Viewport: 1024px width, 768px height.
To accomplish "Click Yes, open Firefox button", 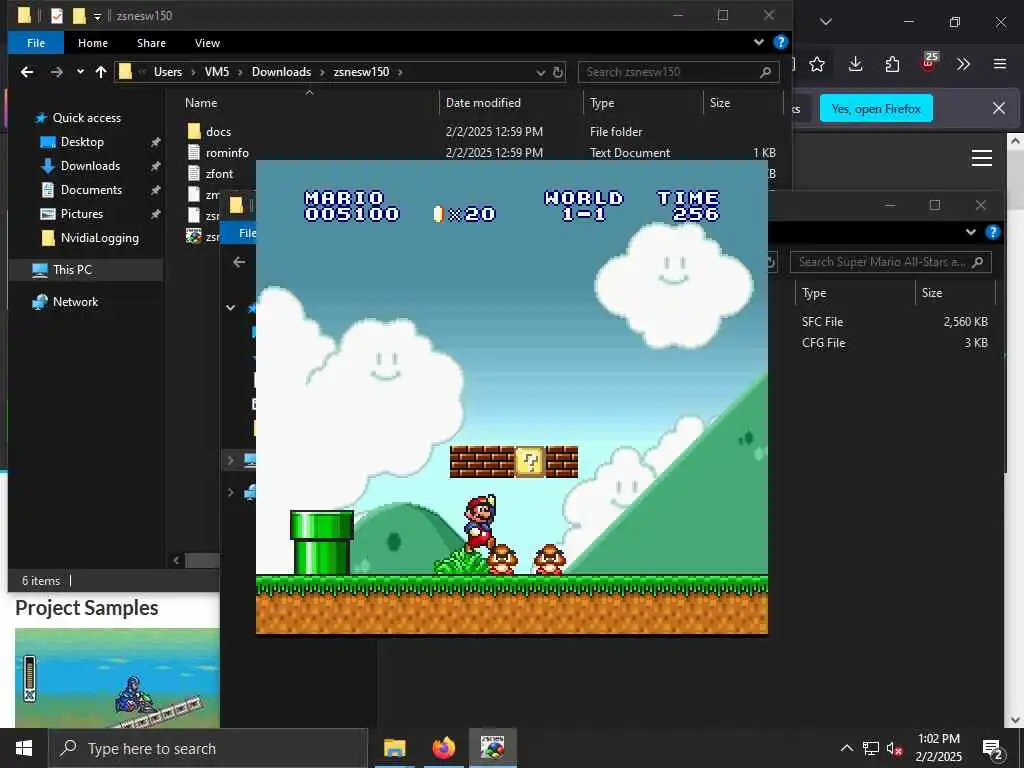I will point(876,108).
